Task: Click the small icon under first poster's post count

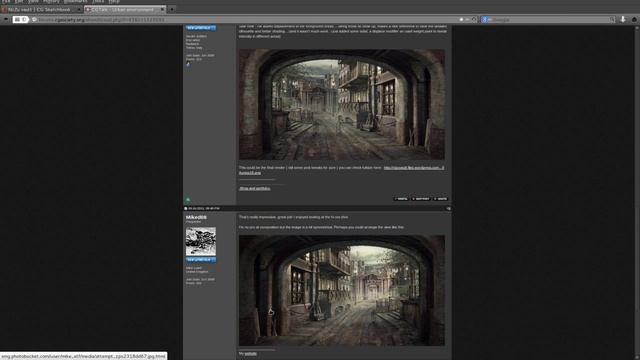Action: coord(188,64)
